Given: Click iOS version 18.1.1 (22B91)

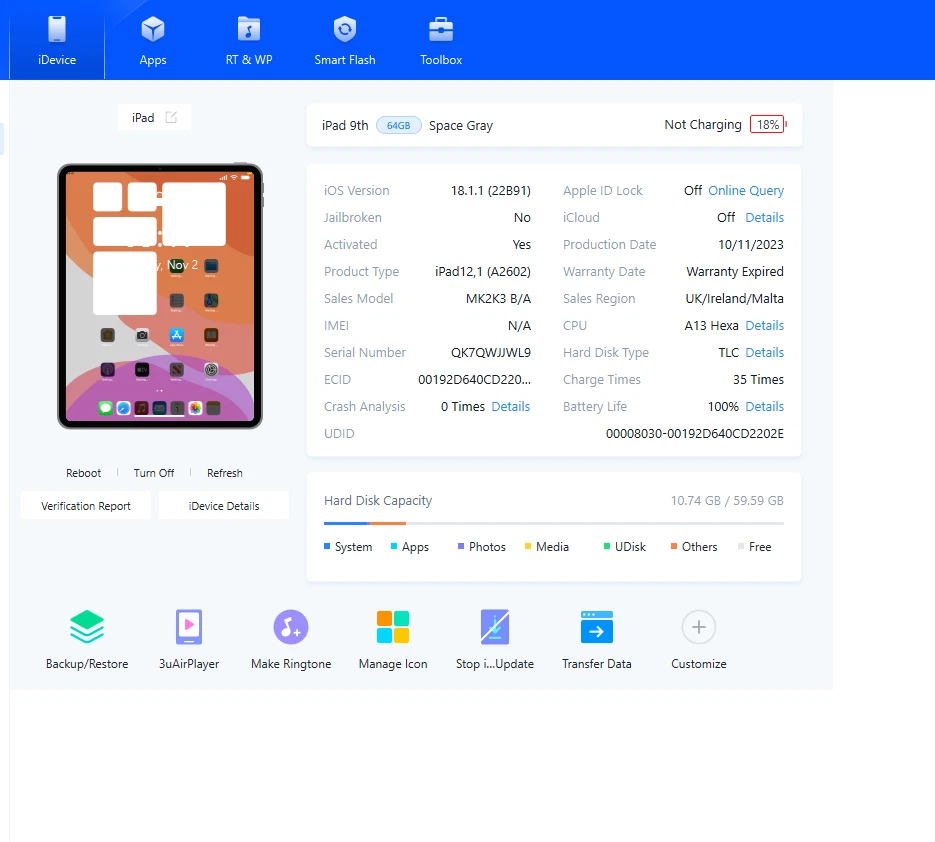Looking at the screenshot, I should click(490, 190).
